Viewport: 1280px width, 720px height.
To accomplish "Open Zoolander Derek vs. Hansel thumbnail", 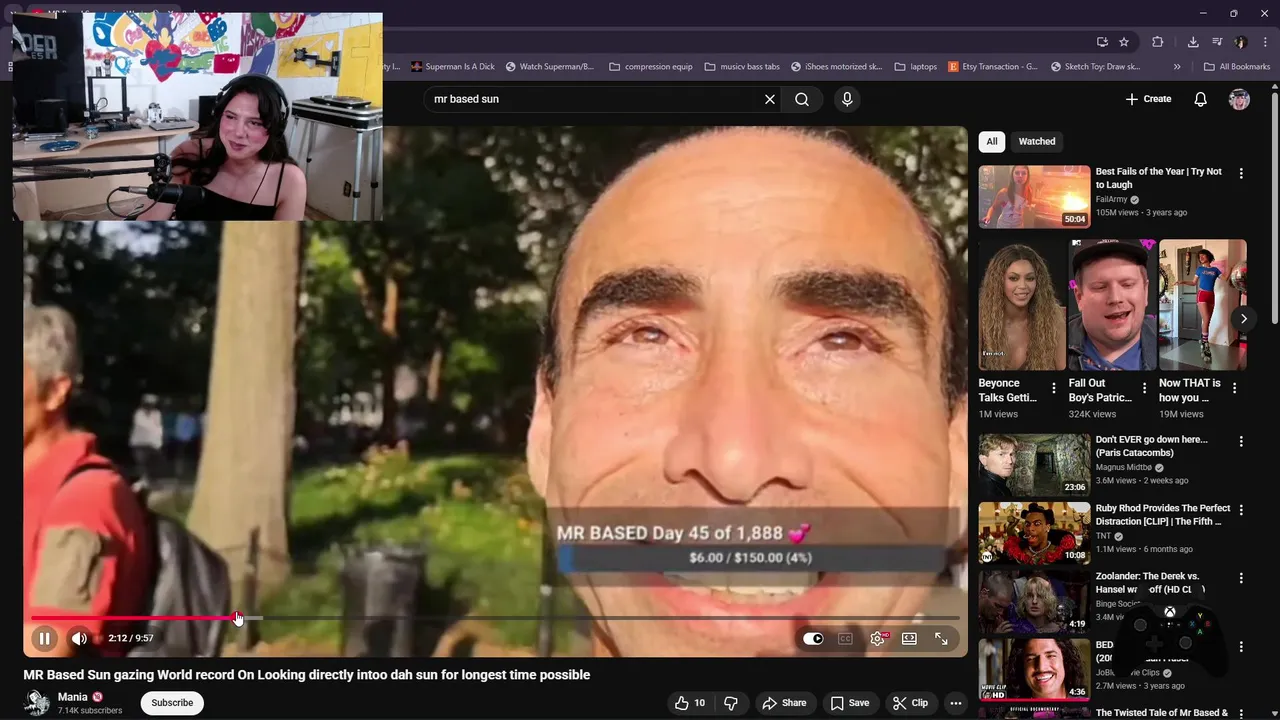I will point(1034,601).
